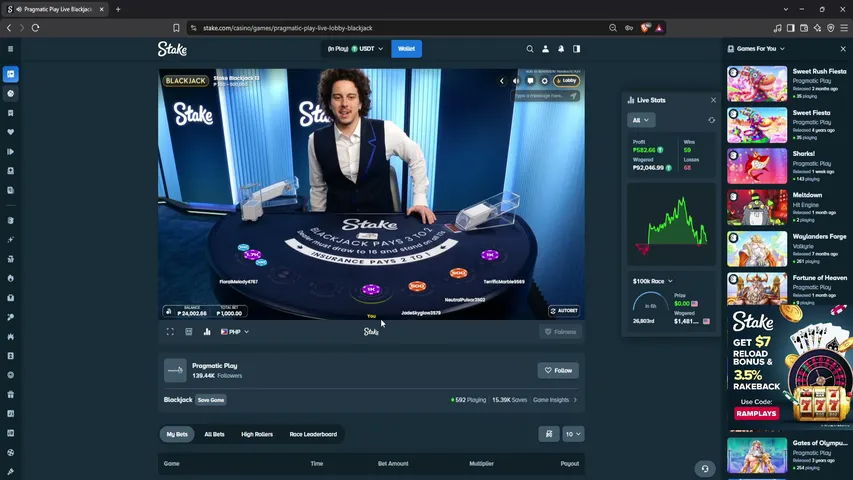Click the AUTOBET button
This screenshot has height=480, width=853.
tap(564, 311)
